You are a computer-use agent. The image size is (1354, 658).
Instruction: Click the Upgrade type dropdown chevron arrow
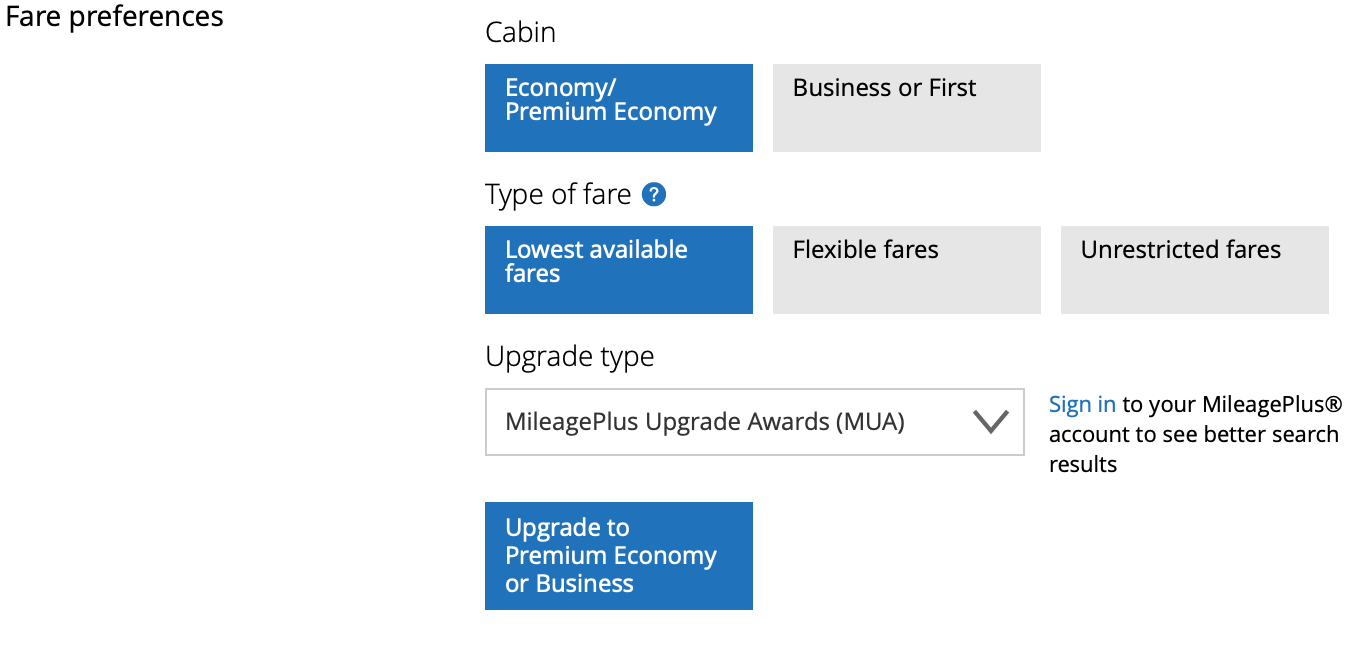(990, 422)
